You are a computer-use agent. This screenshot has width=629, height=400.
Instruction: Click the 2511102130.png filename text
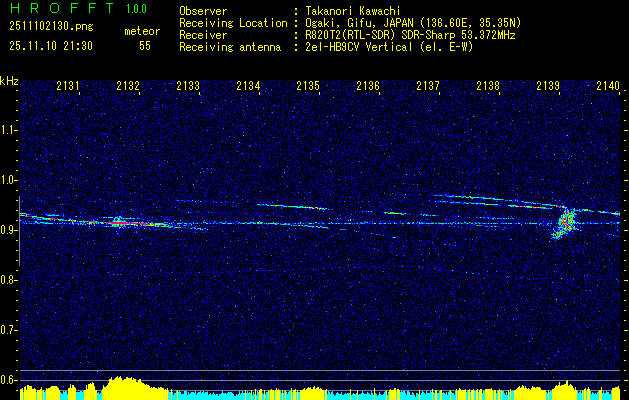[x=51, y=27]
